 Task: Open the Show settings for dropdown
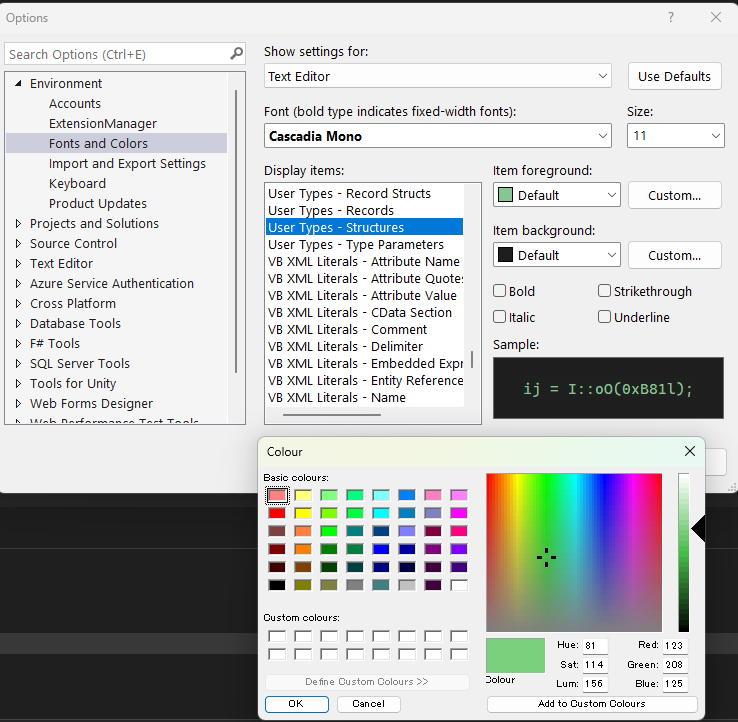point(439,76)
